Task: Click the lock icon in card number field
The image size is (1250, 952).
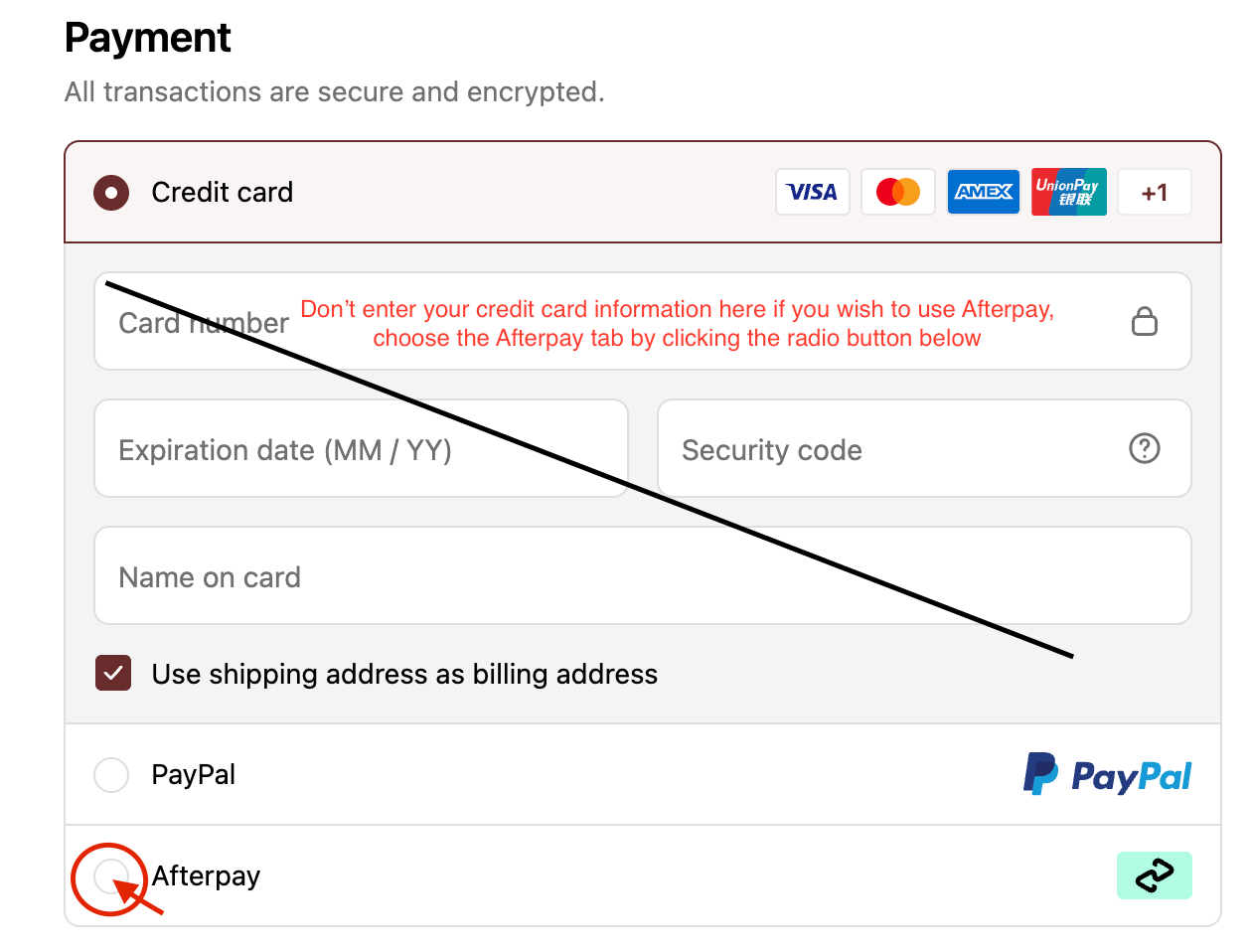Action: coord(1145,321)
